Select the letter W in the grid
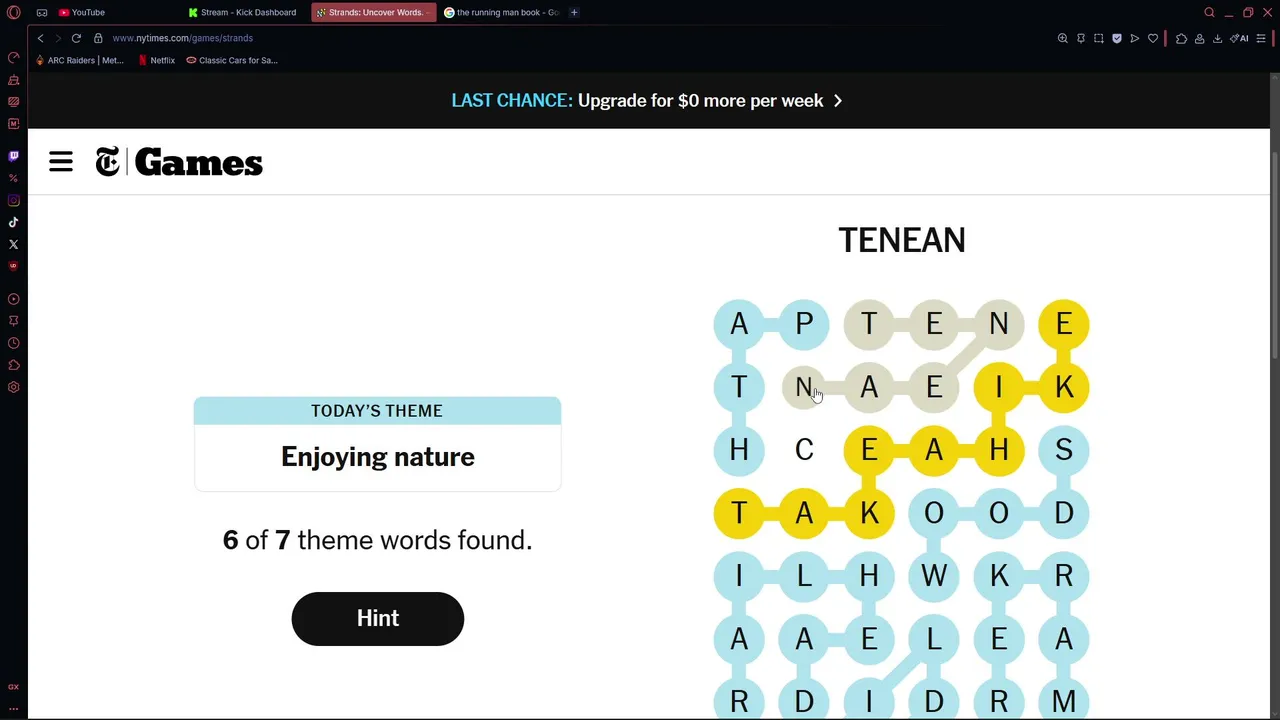Image resolution: width=1280 pixels, height=720 pixels. coord(934,576)
